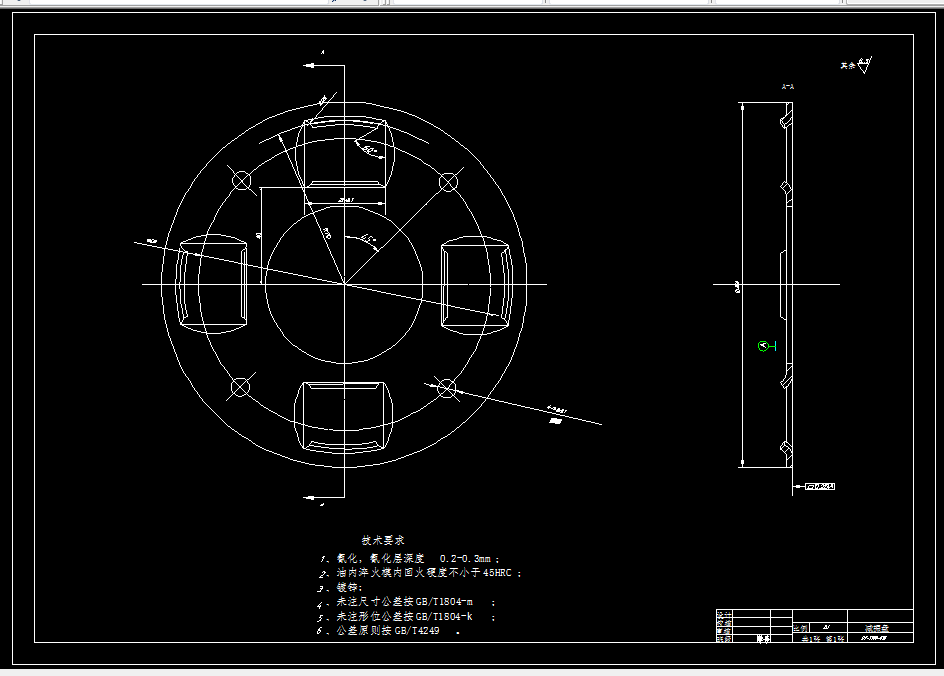The height and width of the screenshot is (676, 944).
Task: Select the 共1张 第1张 sheet count text
Action: click(x=822, y=639)
